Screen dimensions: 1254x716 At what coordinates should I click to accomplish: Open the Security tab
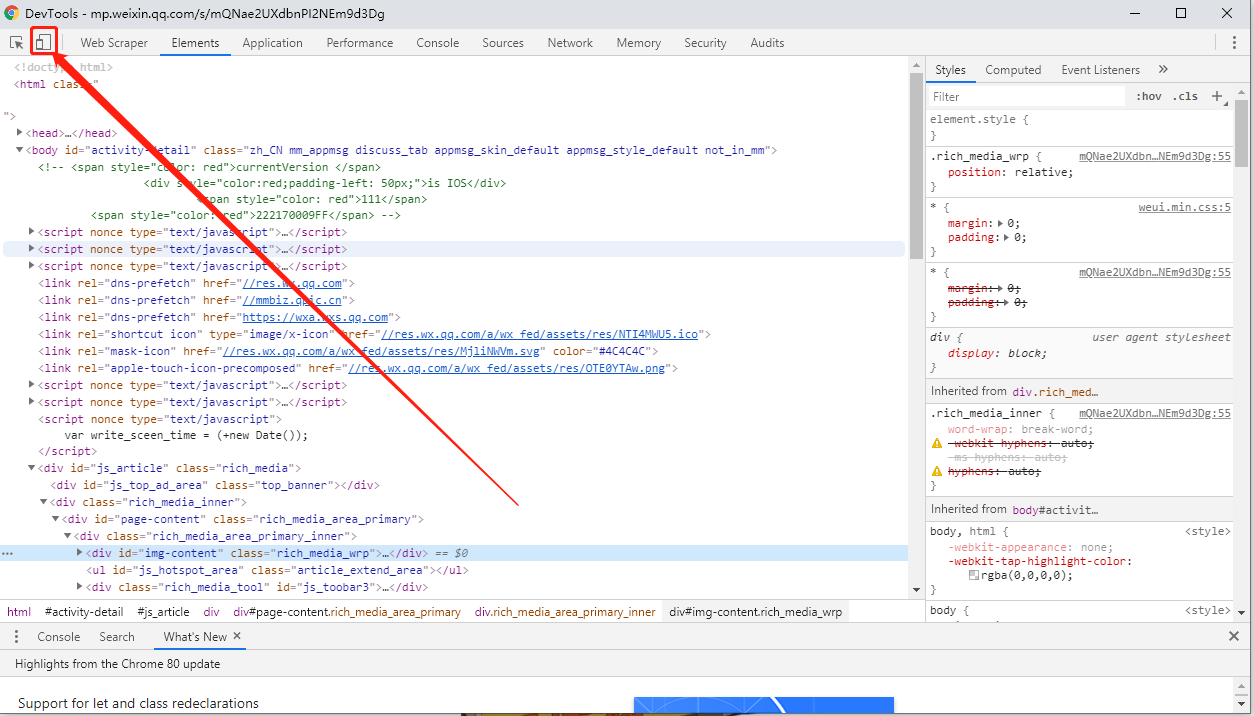click(705, 43)
